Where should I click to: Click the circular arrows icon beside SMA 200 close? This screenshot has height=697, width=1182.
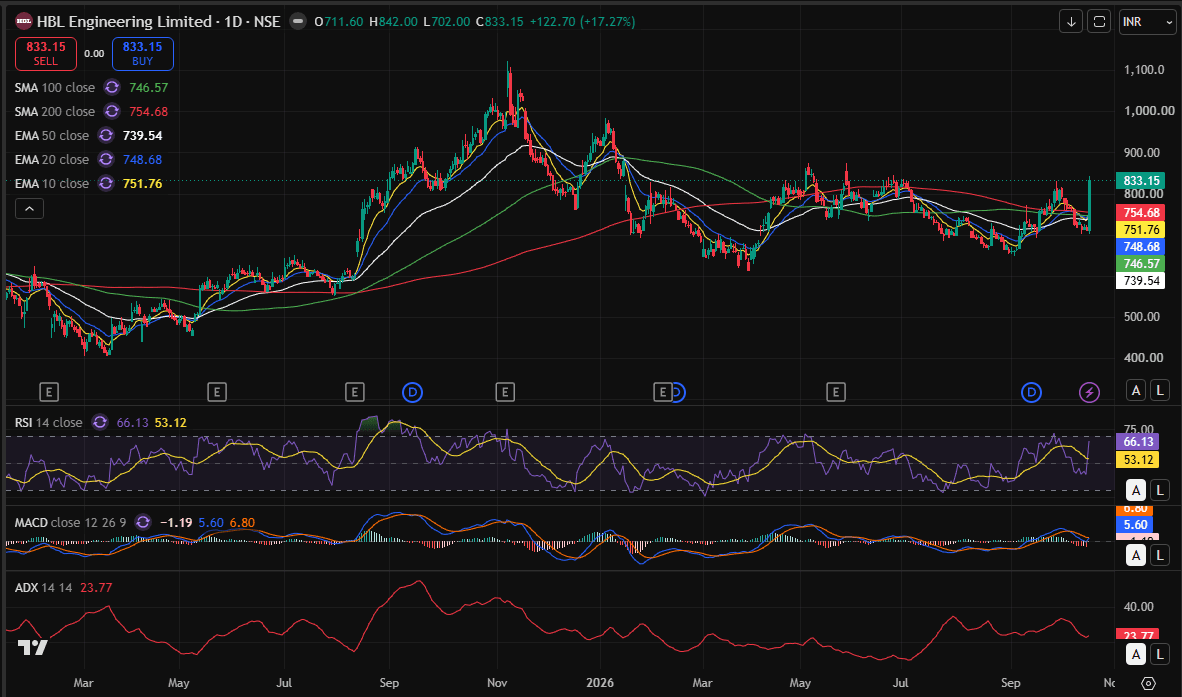tap(112, 112)
